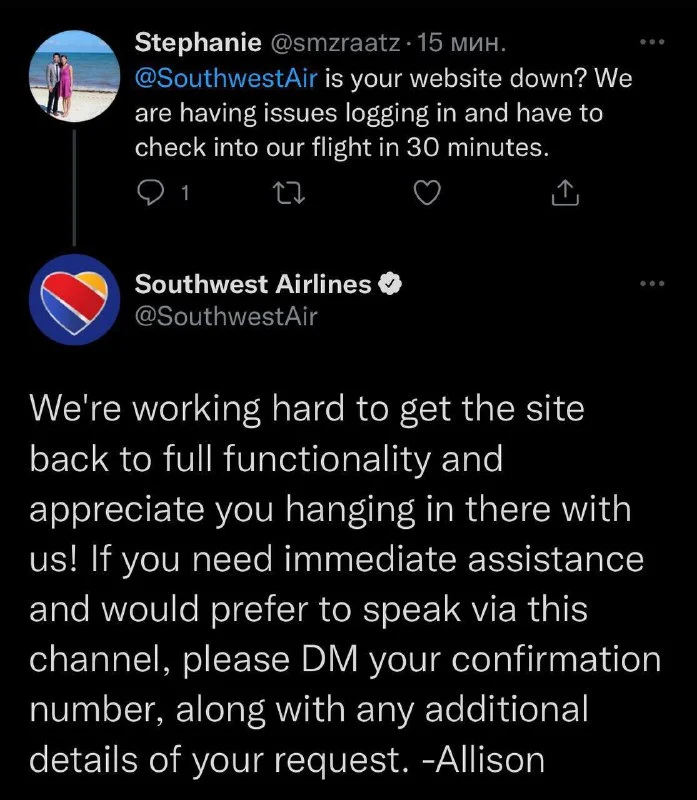This screenshot has width=697, height=800.
Task: Click the thread line connecting both tweets
Action: pyautogui.click(x=74, y=190)
